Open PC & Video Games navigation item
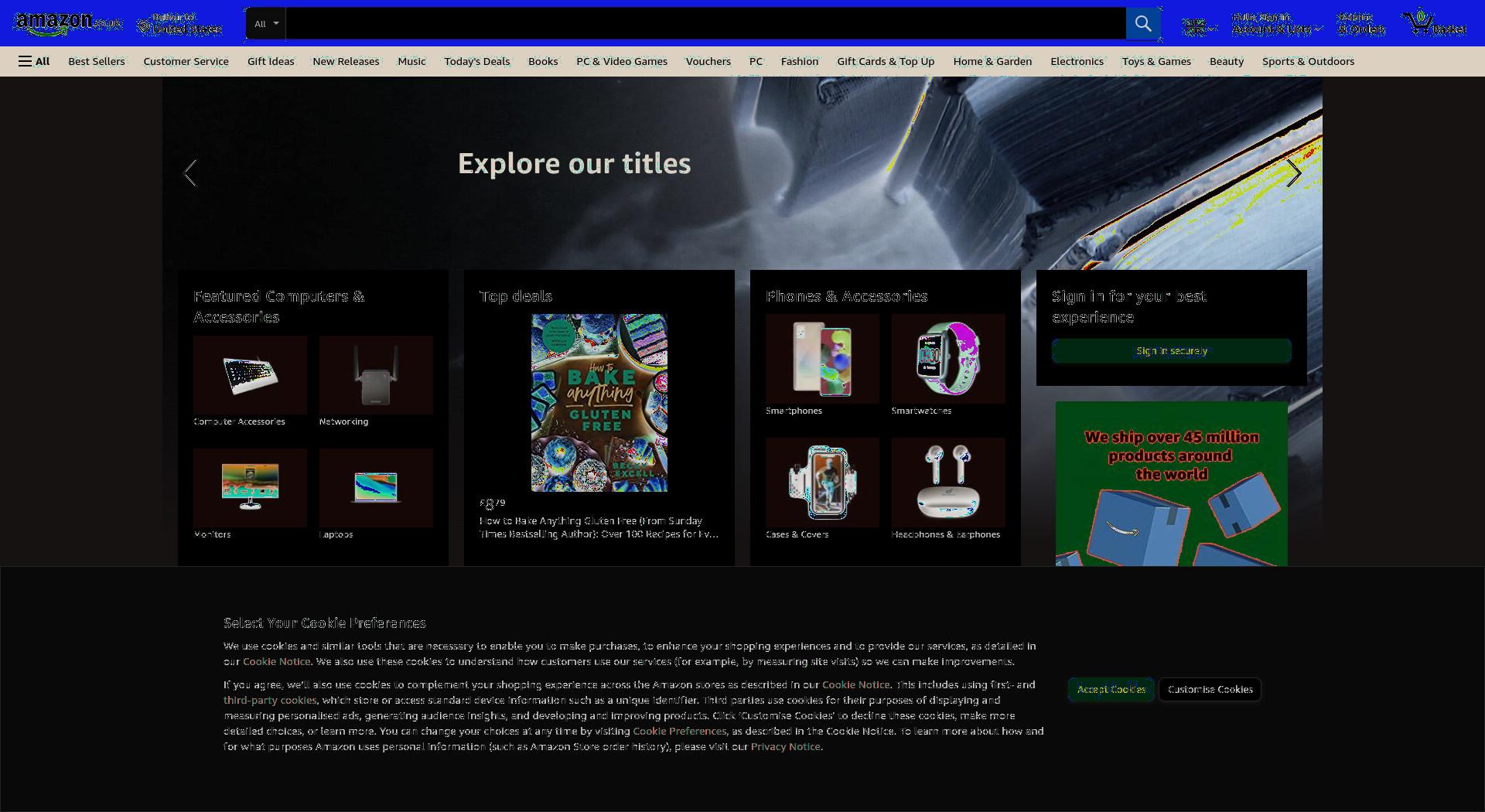The width and height of the screenshot is (1485, 812). pos(622,61)
